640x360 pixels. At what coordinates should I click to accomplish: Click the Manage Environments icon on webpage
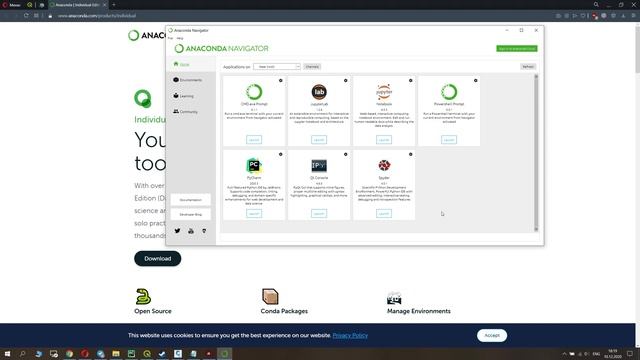394,298
